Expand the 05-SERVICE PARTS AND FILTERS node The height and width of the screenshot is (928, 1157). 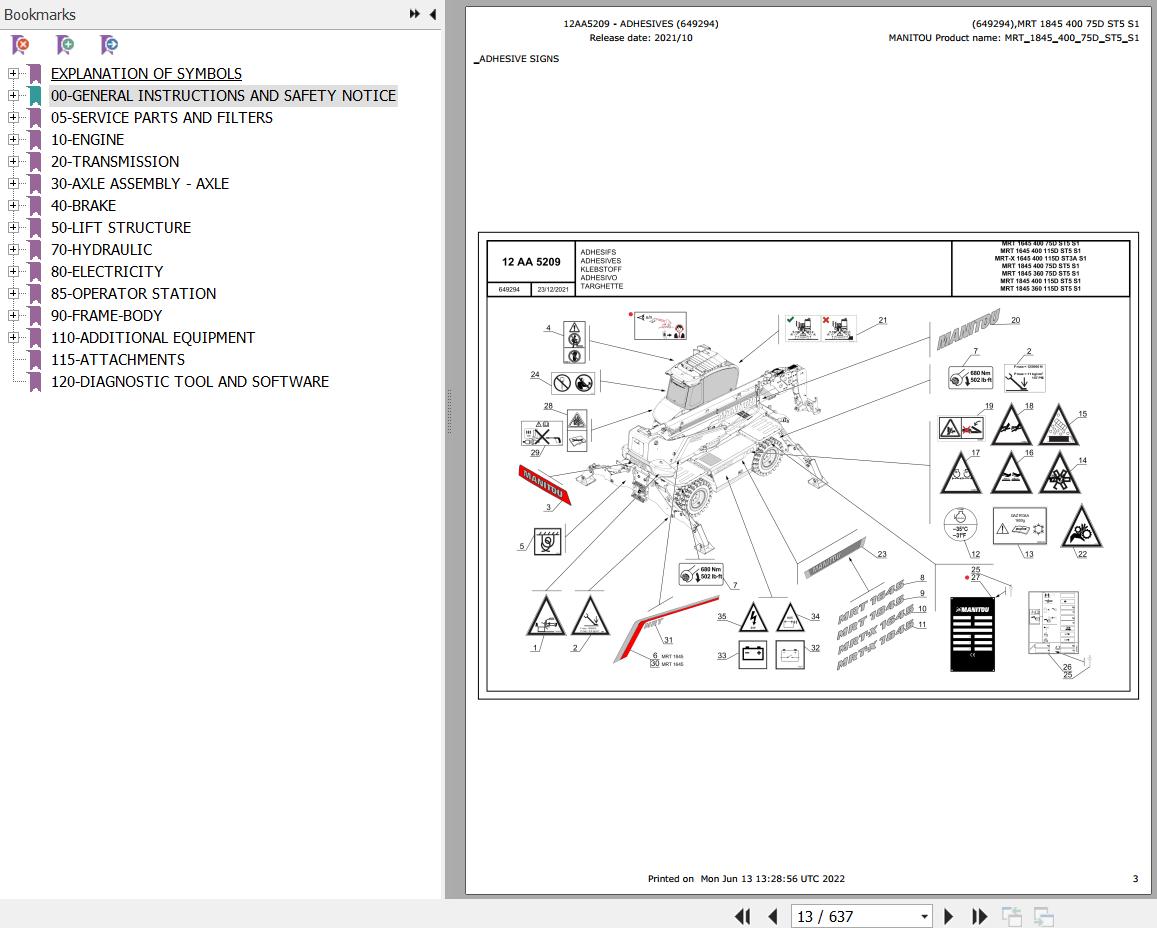pyautogui.click(x=13, y=118)
